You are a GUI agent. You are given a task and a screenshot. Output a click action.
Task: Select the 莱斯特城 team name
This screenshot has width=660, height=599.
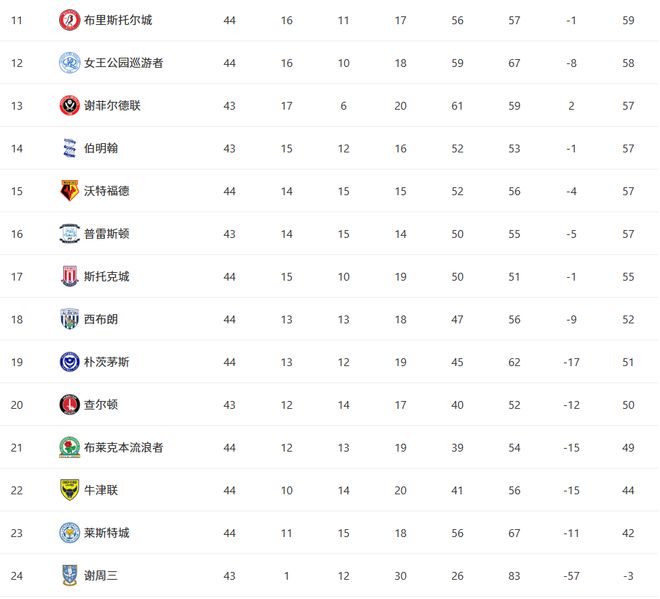click(106, 533)
